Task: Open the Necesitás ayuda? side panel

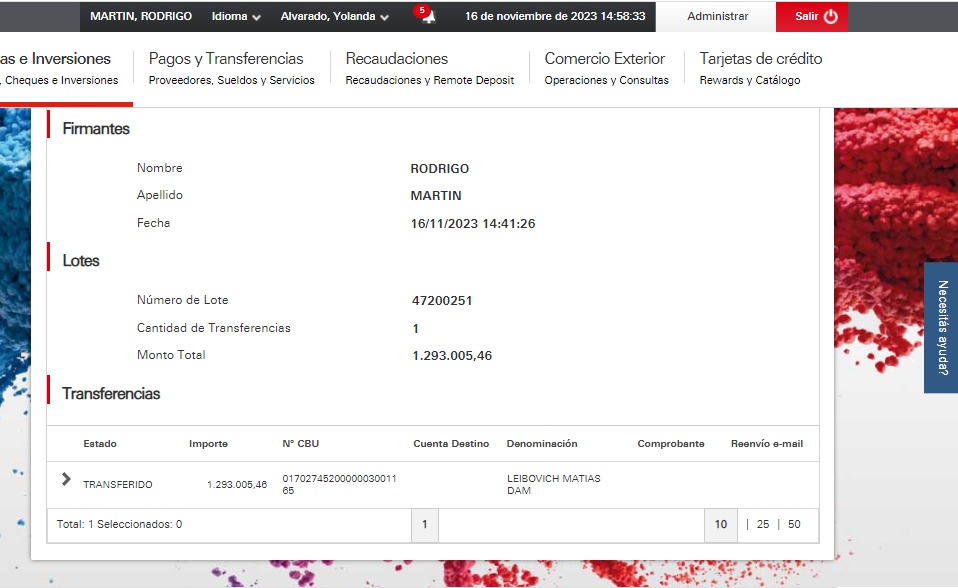Action: tap(941, 327)
